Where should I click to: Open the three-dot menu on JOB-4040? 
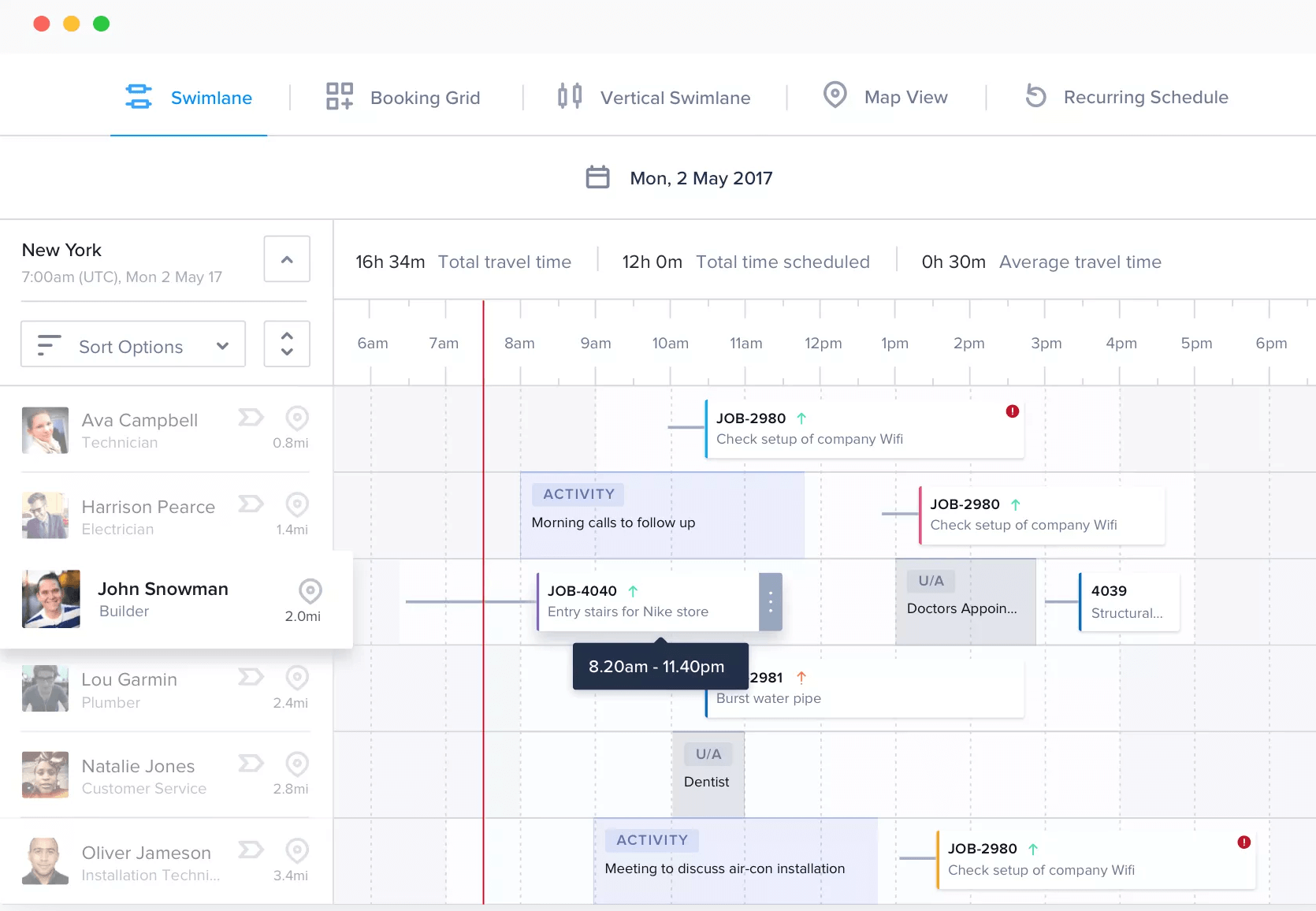click(x=770, y=602)
